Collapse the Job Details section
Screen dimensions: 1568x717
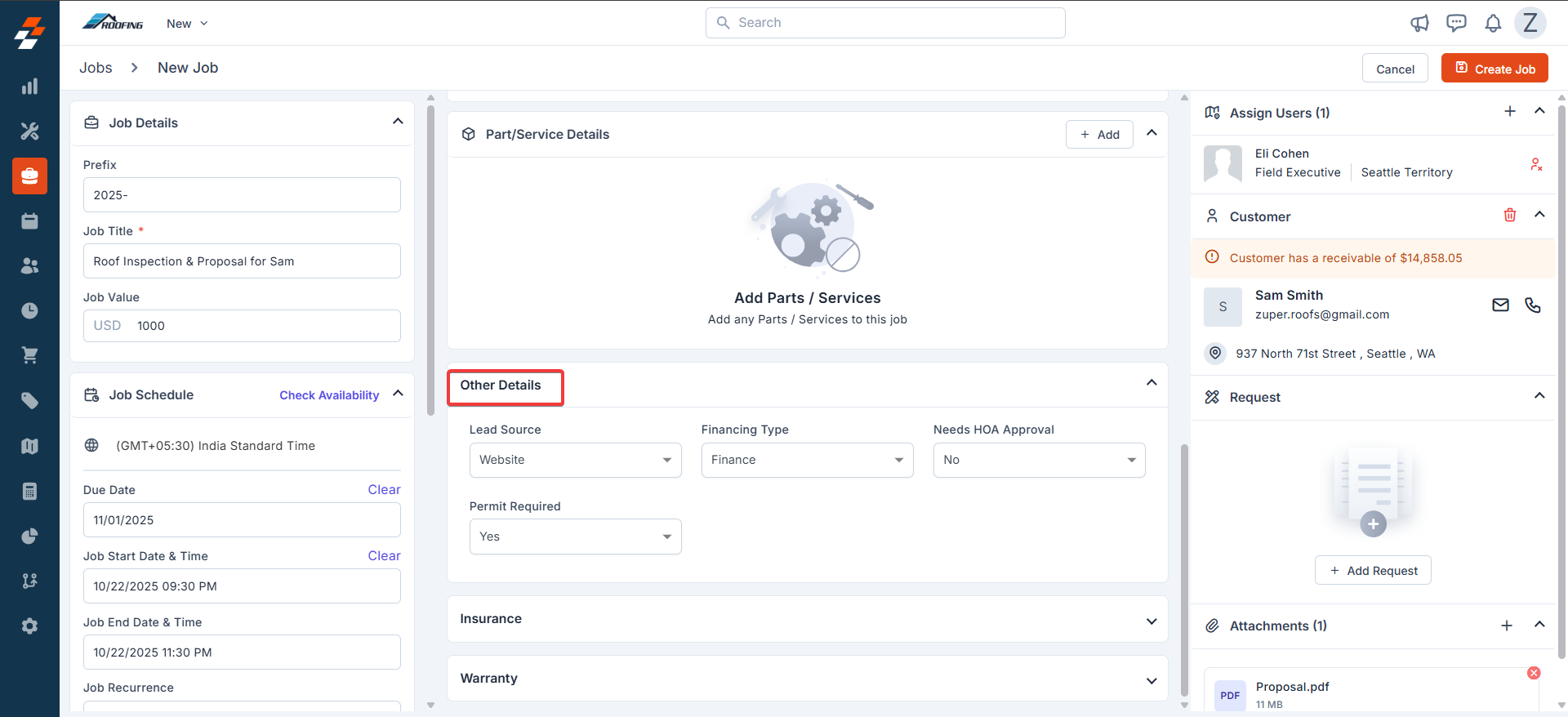(x=398, y=122)
